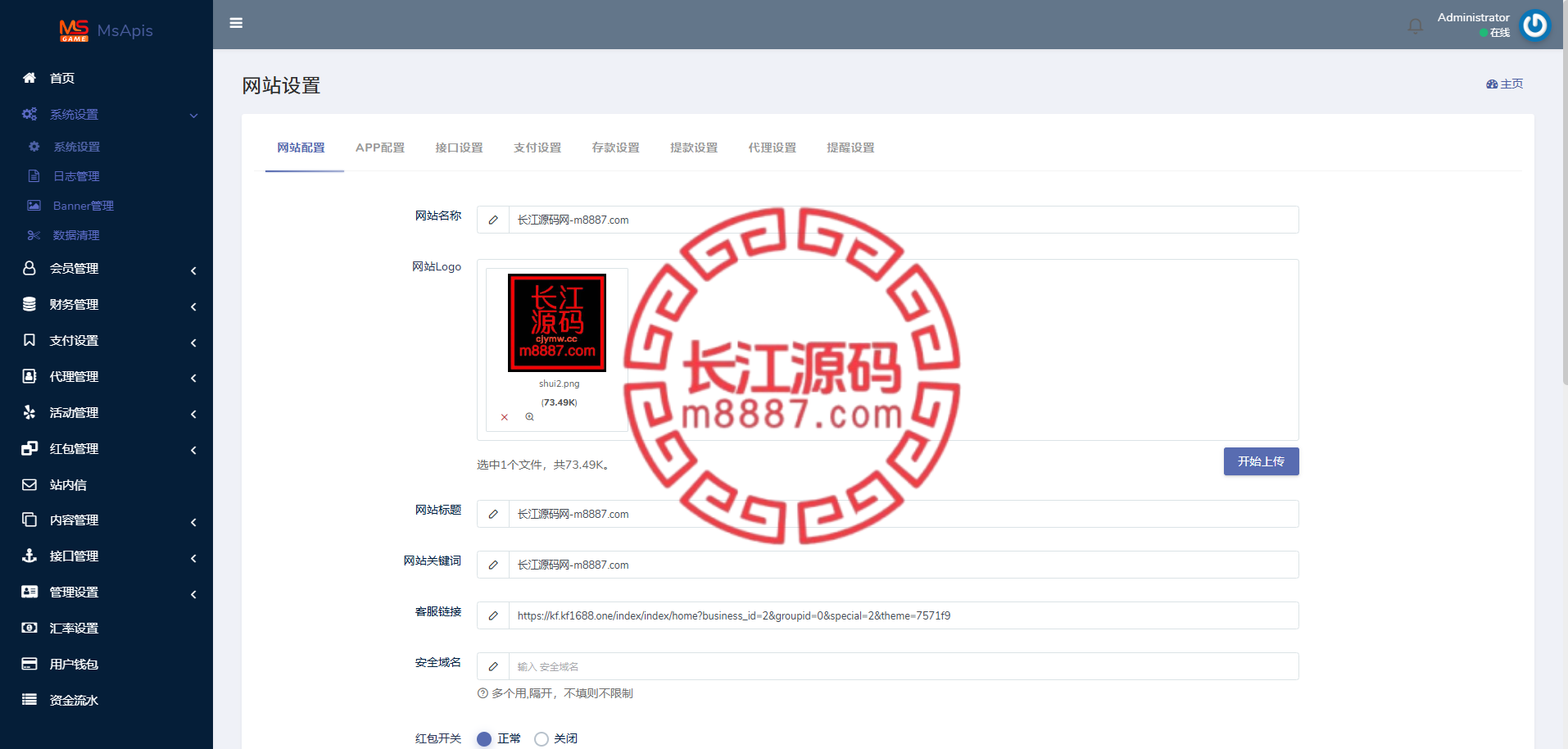1568x749 pixels.
Task: Click the image icon beside Banner管理
Action: [x=34, y=206]
